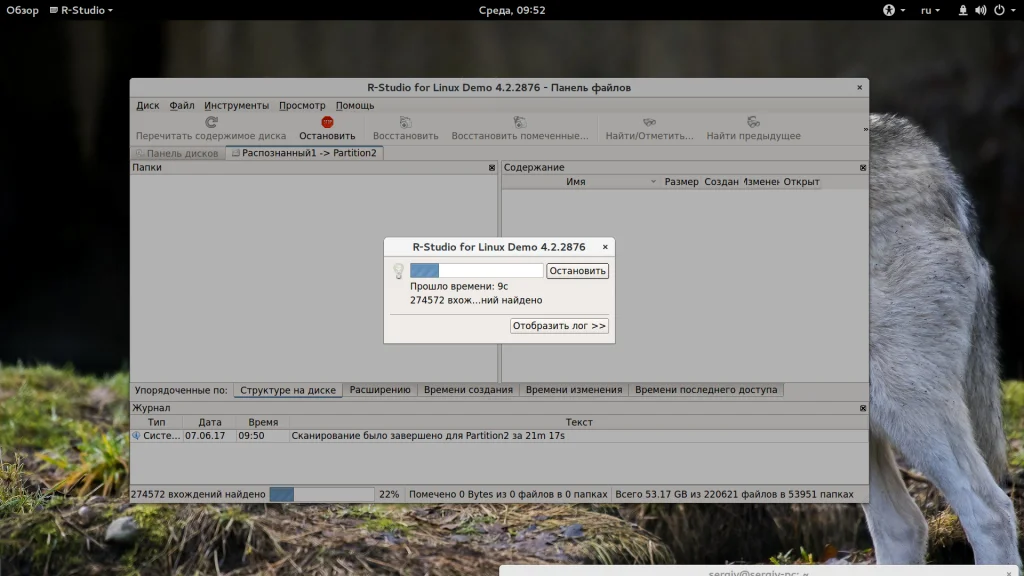Click Остановить button in progress dialog
The image size is (1024, 576).
577,270
